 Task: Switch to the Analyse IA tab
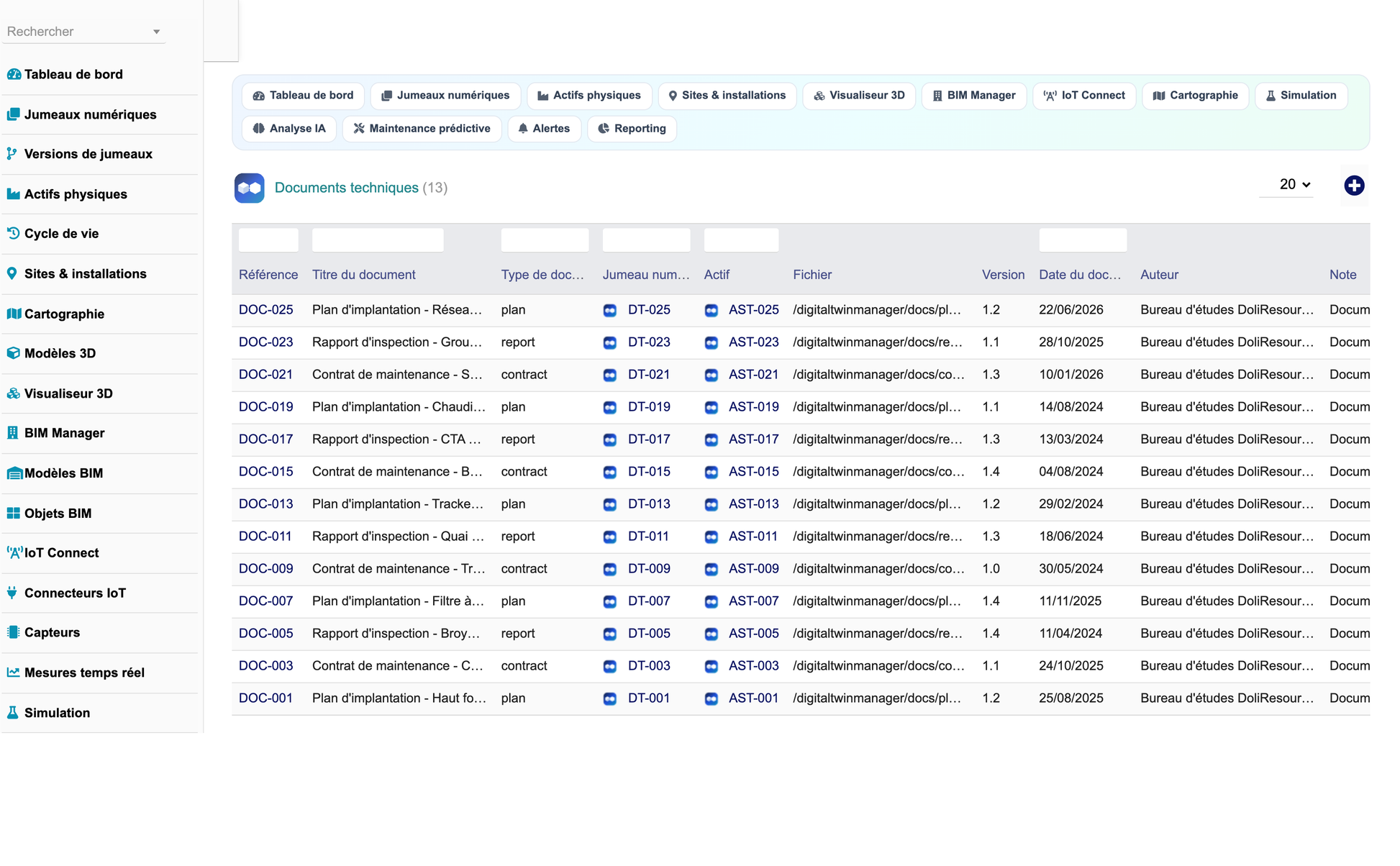(289, 129)
